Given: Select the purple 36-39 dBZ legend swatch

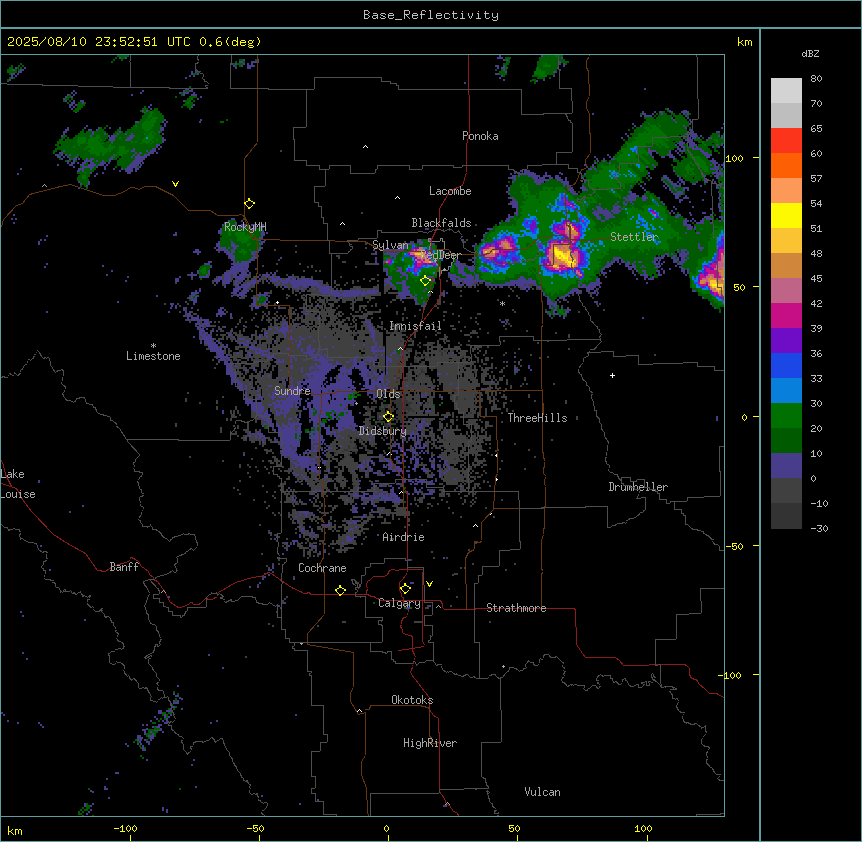Looking at the screenshot, I should [x=786, y=341].
